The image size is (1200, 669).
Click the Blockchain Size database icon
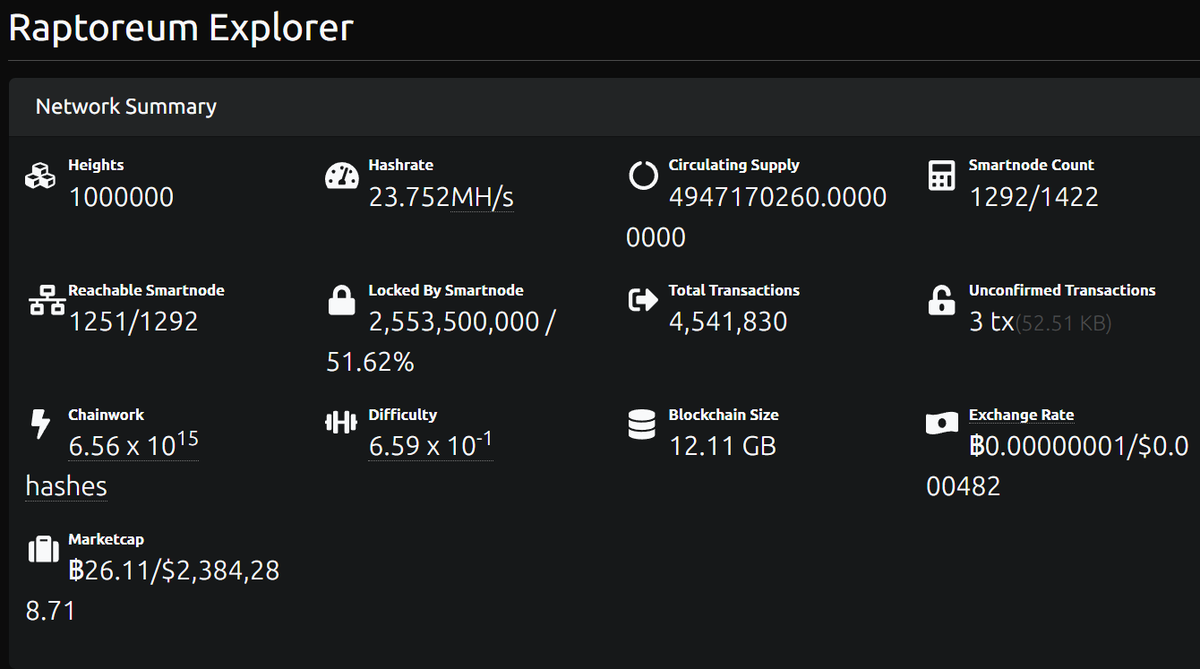pos(642,425)
